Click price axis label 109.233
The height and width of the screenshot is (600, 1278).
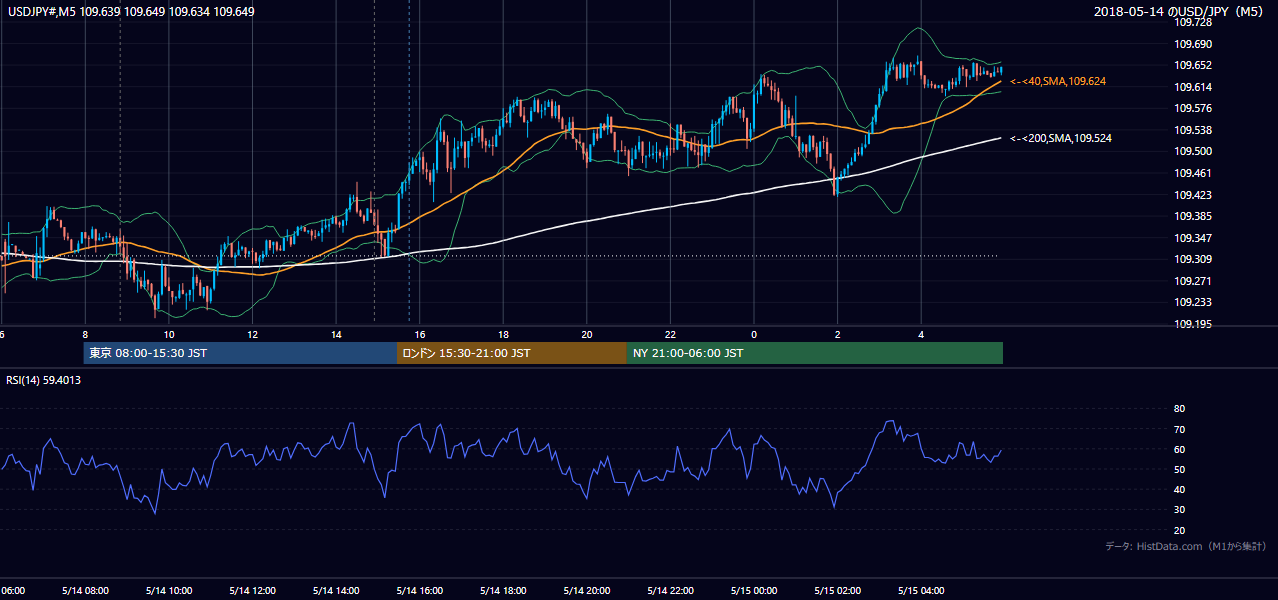point(1191,302)
